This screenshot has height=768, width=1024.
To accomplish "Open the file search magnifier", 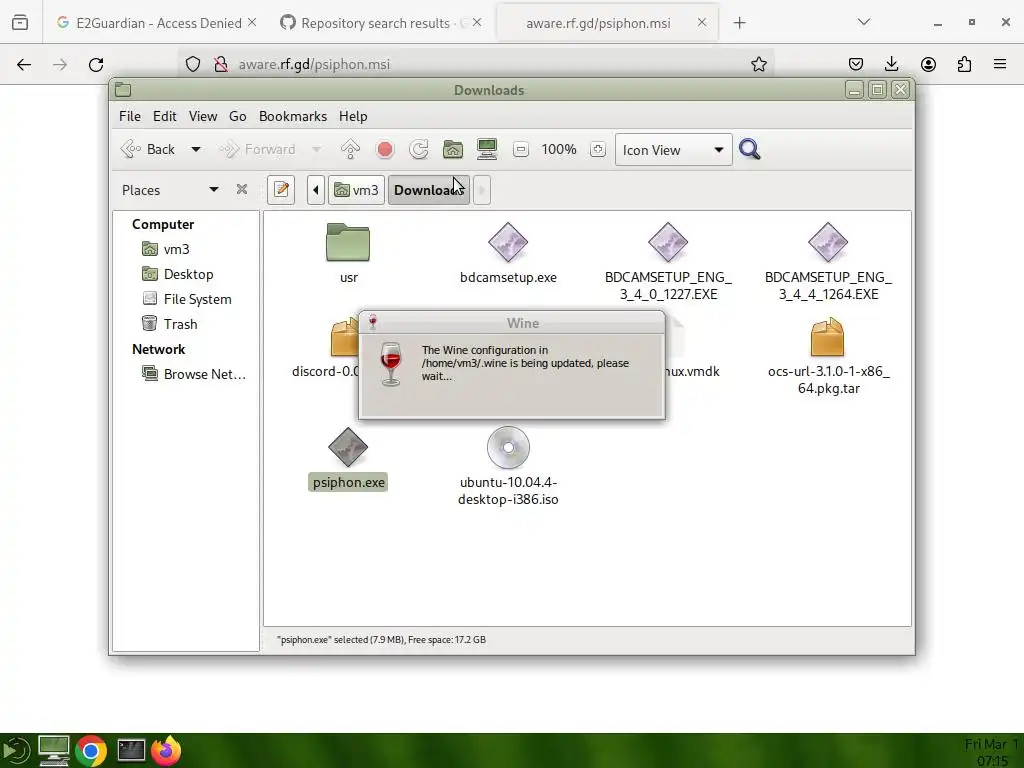I will (750, 150).
